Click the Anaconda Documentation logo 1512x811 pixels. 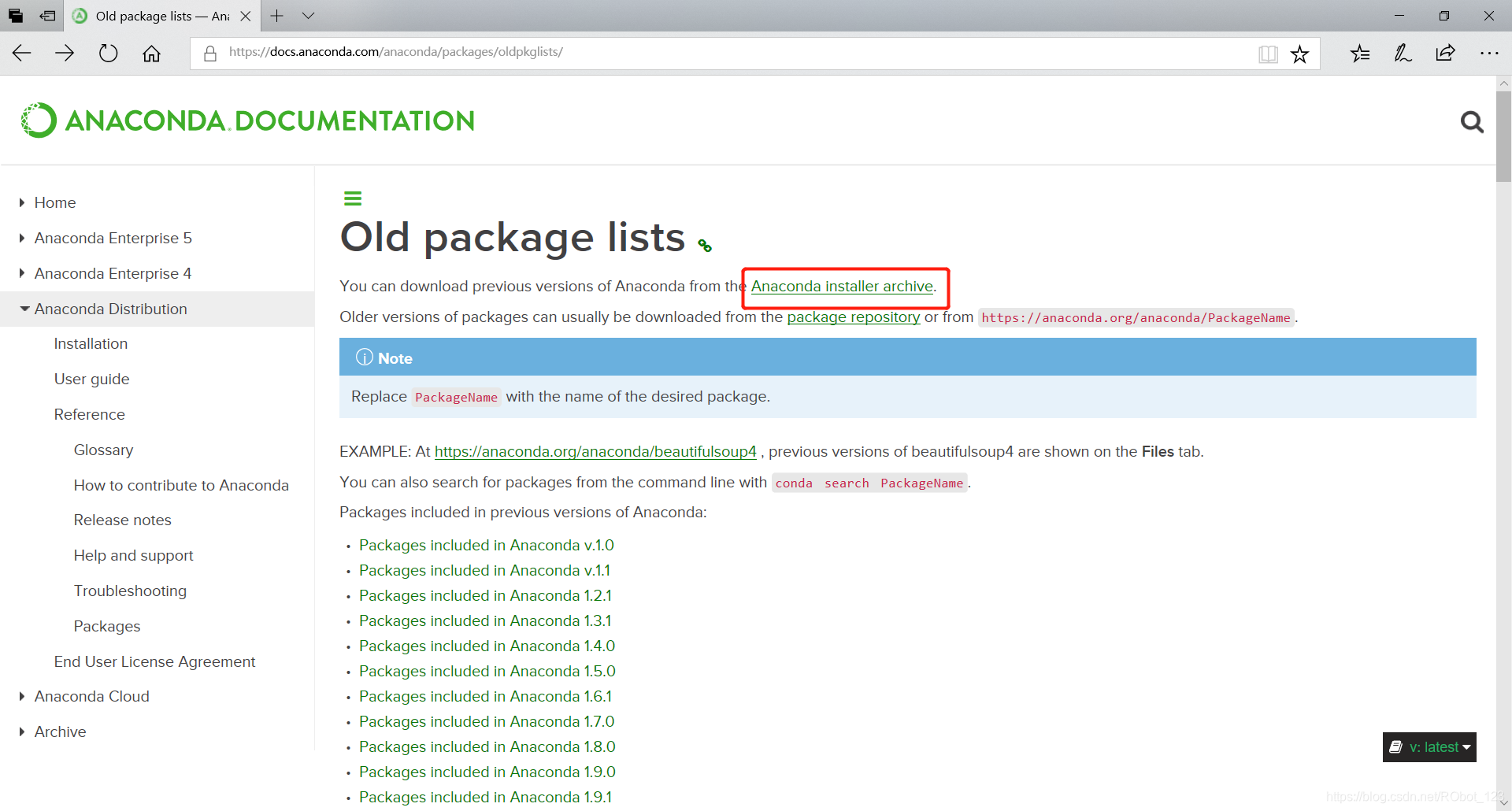pos(247,120)
